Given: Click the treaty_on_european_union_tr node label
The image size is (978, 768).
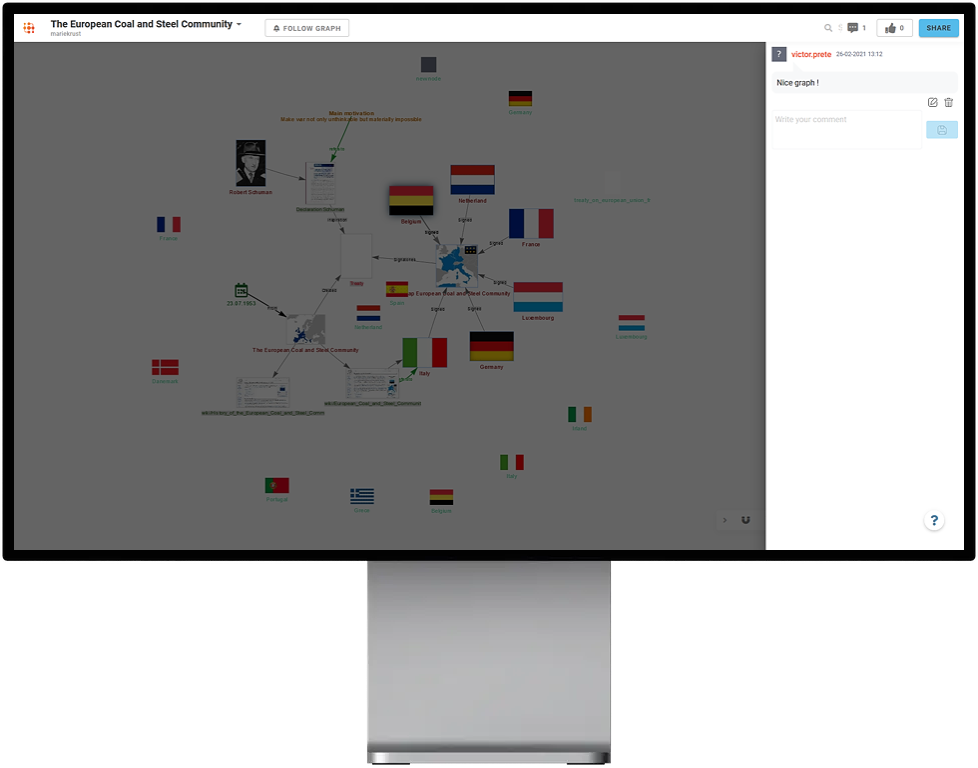Looking at the screenshot, I should 612,200.
